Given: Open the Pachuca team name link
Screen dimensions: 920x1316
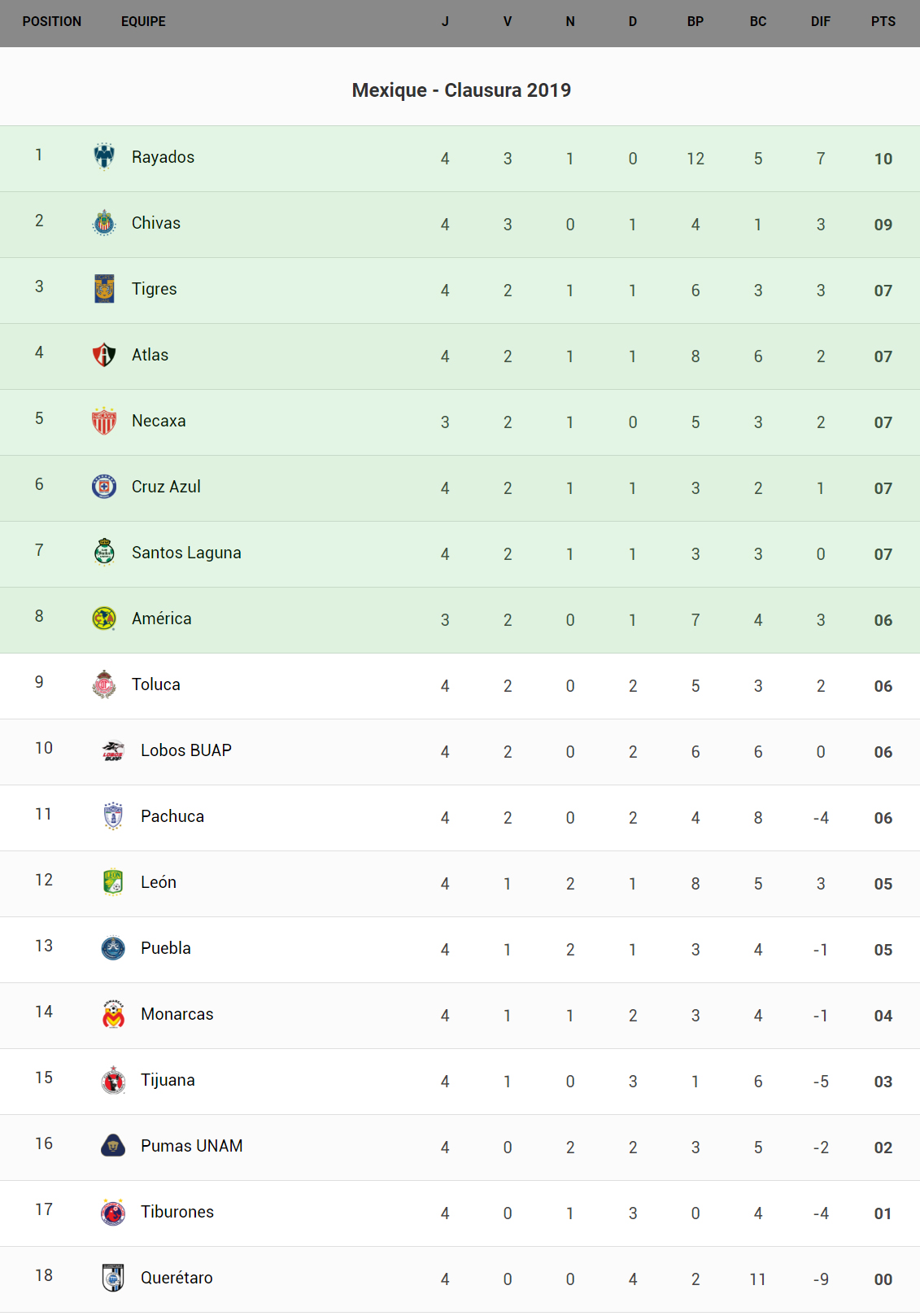Looking at the screenshot, I should tap(172, 816).
